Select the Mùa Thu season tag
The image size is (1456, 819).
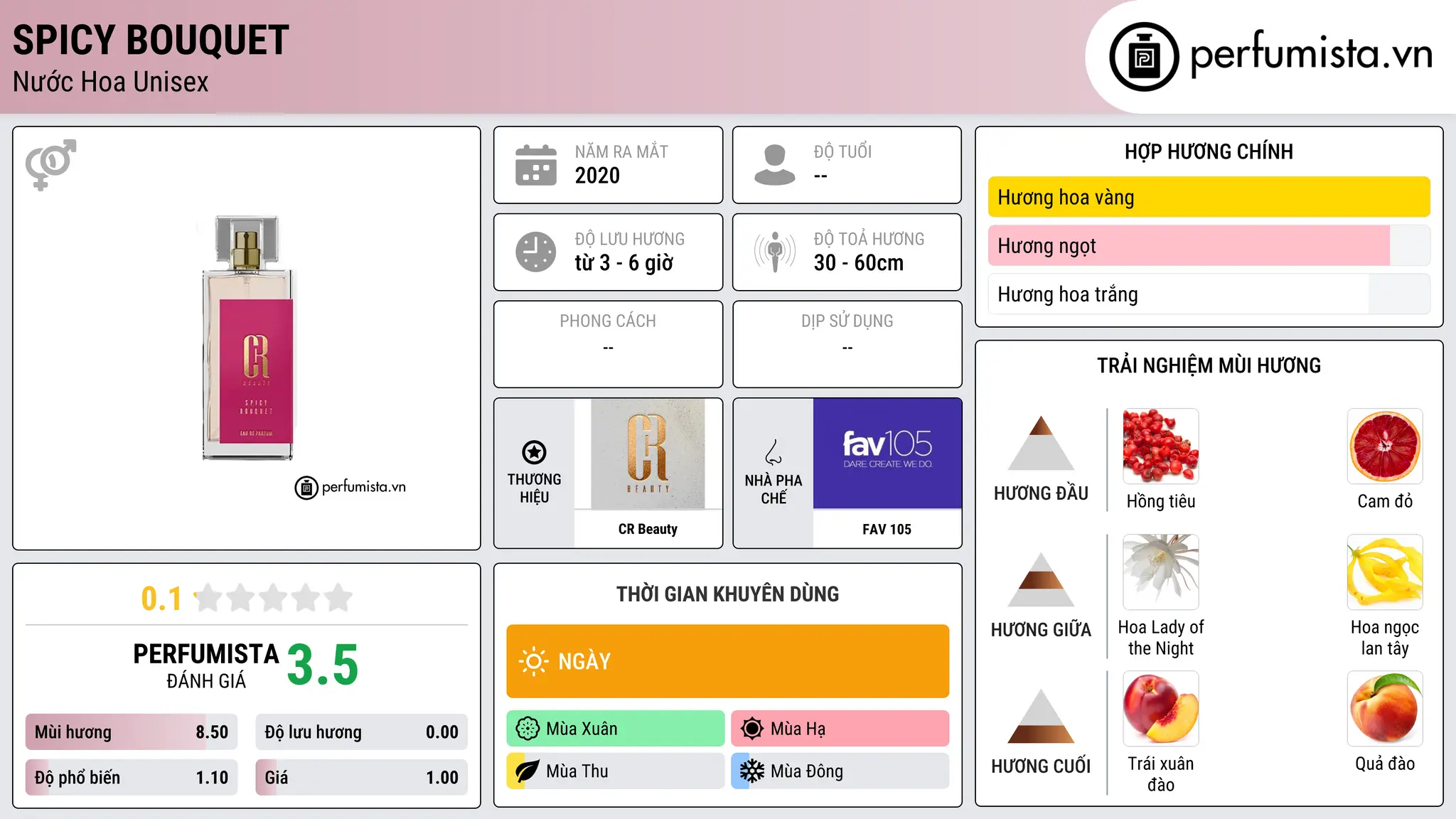tap(616, 771)
